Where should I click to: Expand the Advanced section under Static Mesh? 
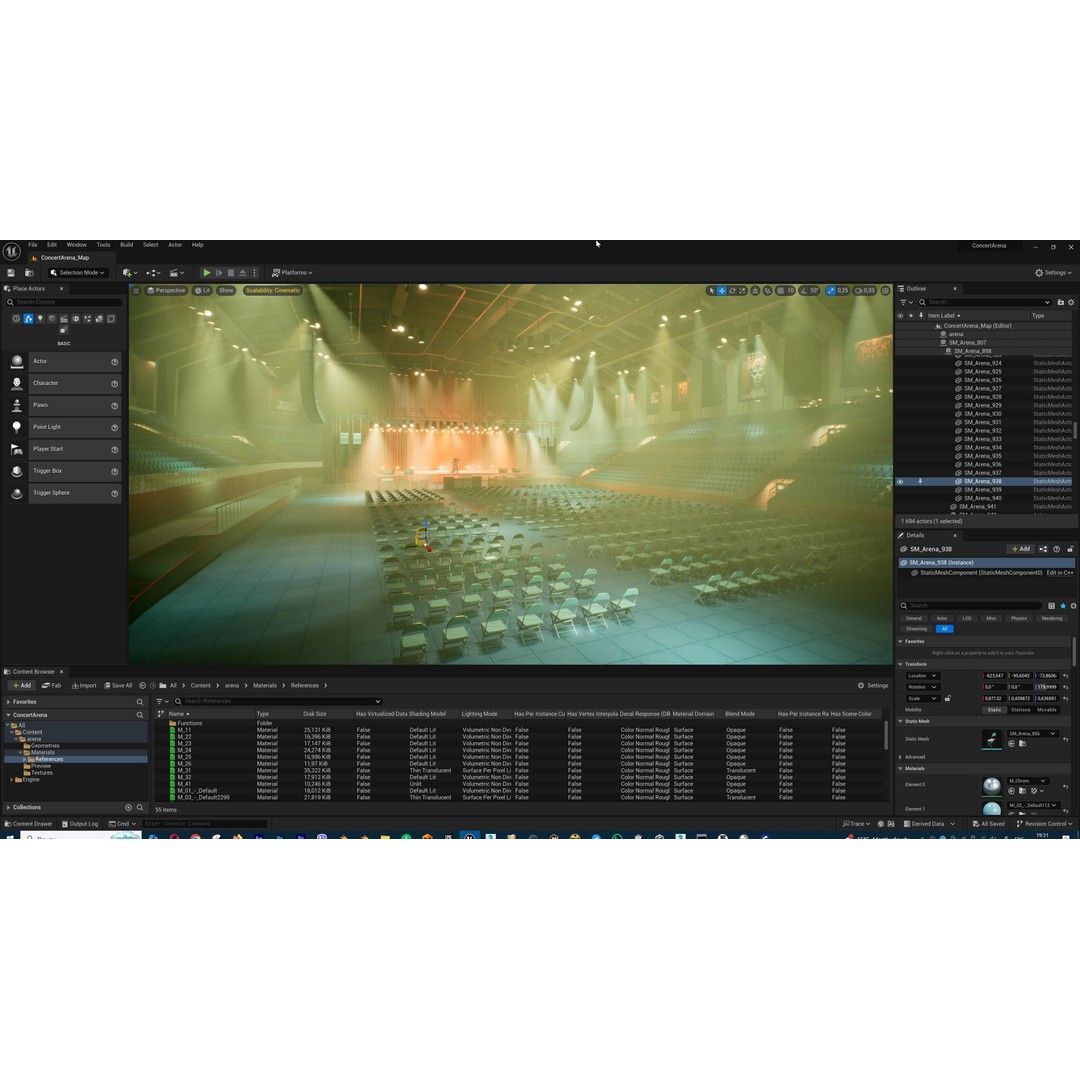click(900, 757)
